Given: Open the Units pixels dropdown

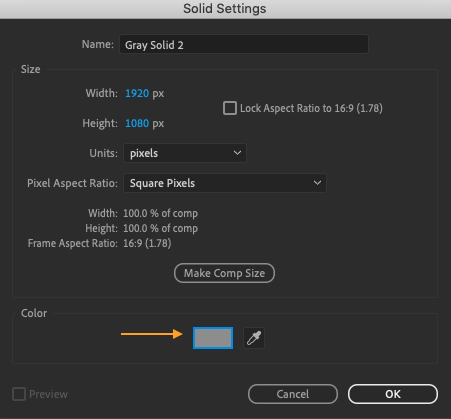Looking at the screenshot, I should 185,153.
